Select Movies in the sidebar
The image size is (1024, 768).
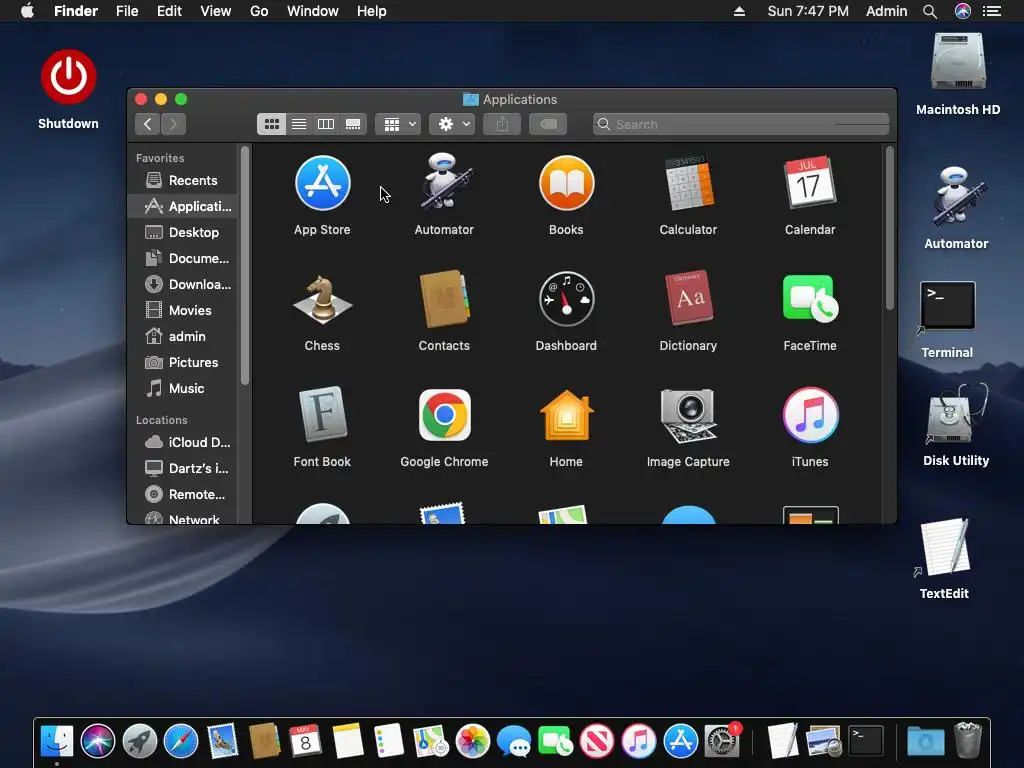182,310
